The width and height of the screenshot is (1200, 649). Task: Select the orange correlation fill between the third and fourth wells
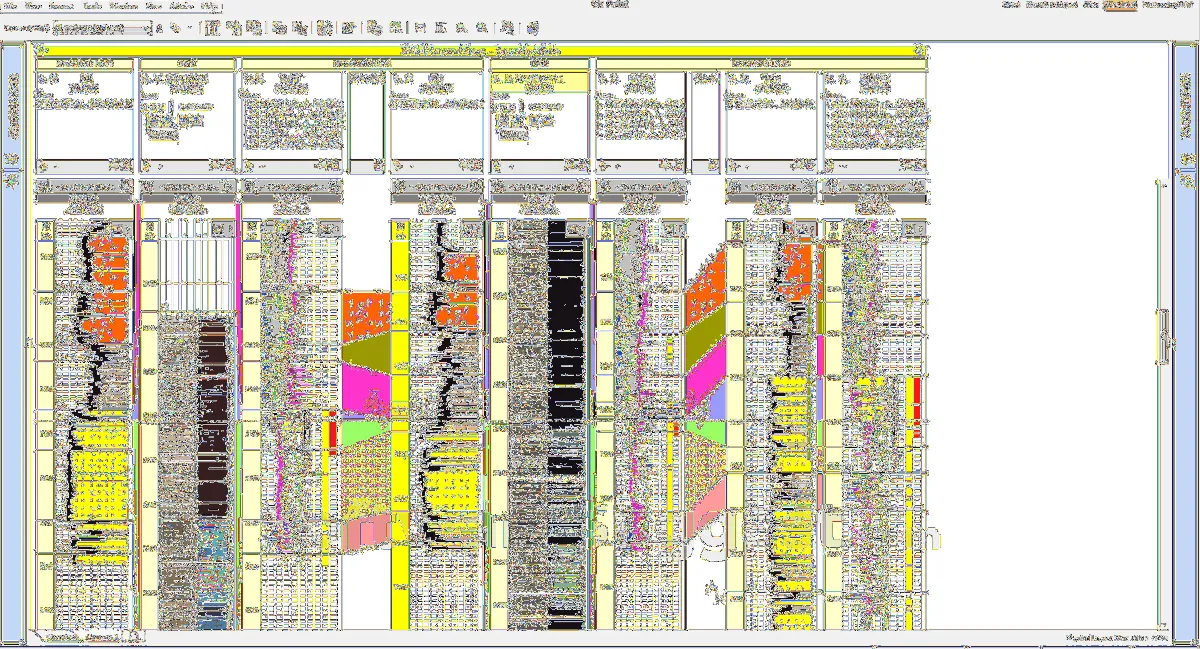click(366, 315)
